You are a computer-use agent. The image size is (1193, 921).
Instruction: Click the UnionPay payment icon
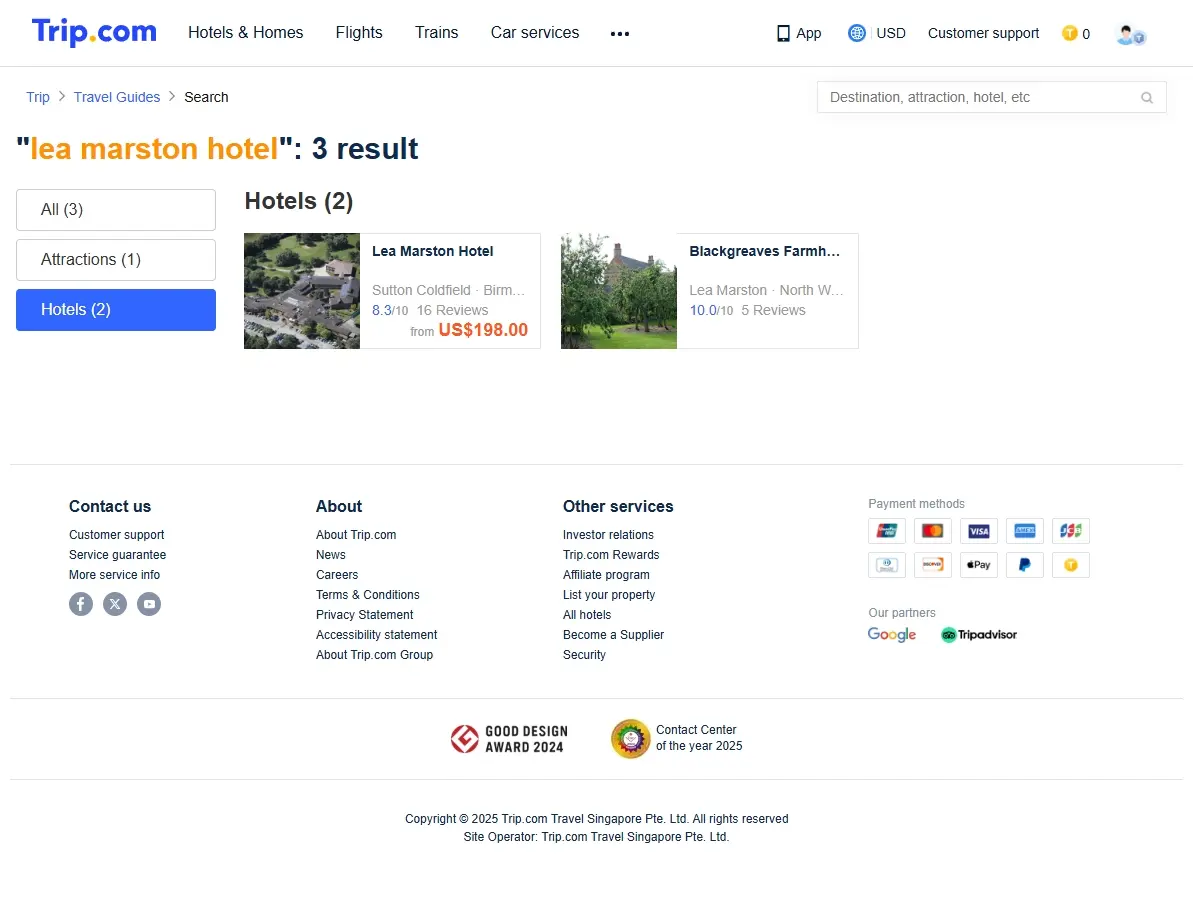click(x=887, y=531)
